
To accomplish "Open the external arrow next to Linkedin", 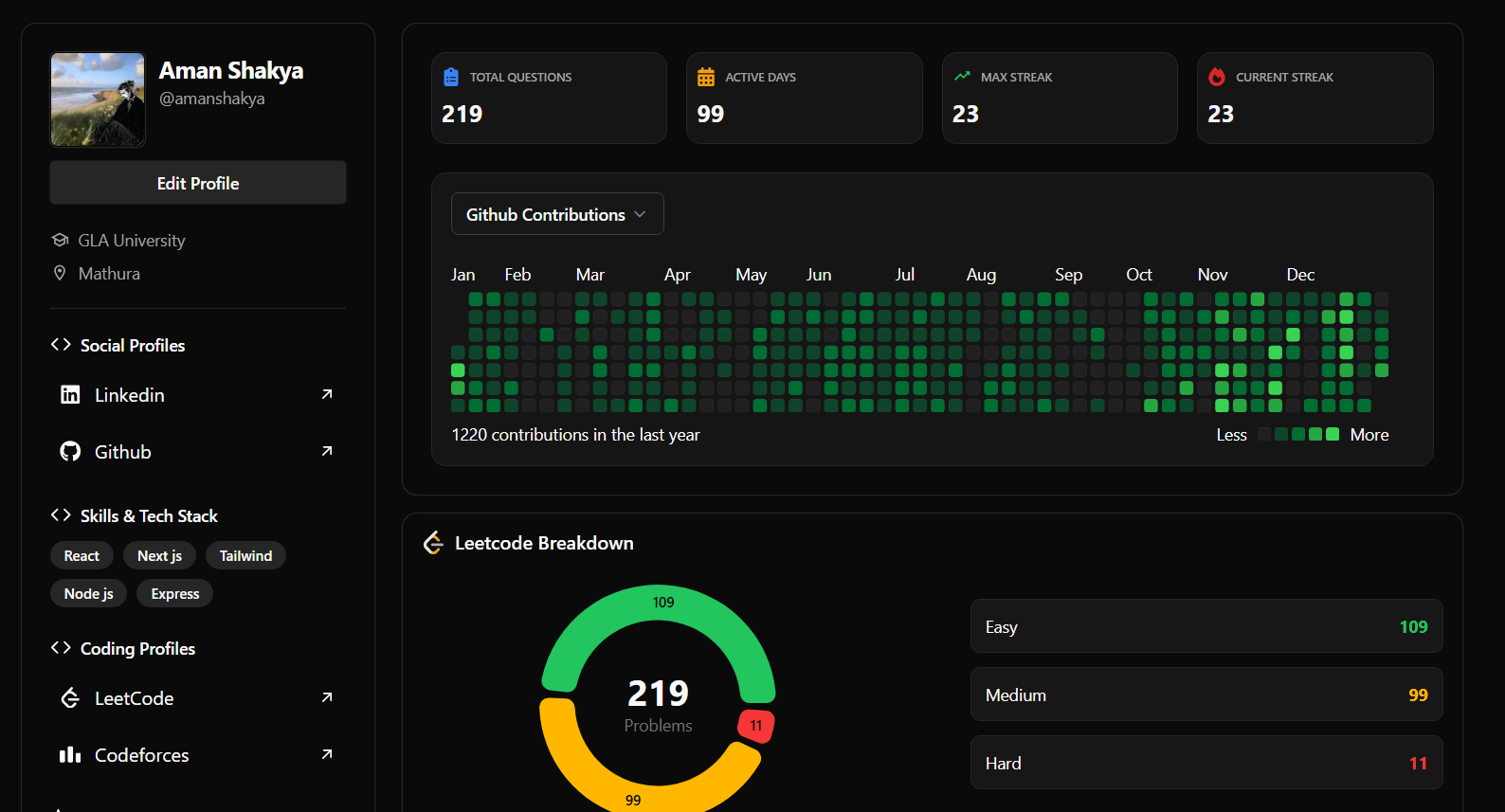I will 327,394.
